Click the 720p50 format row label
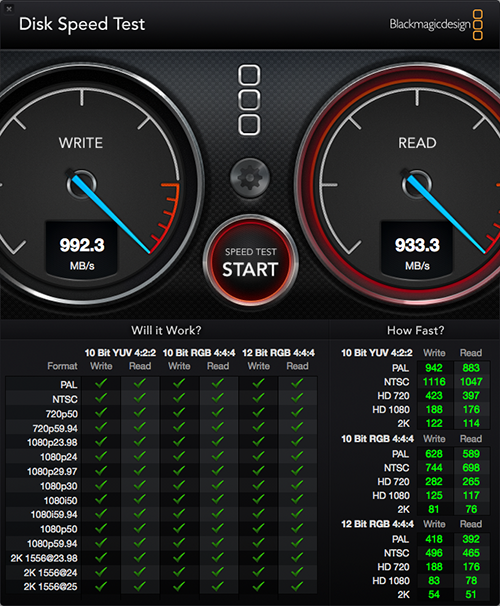 (62, 414)
